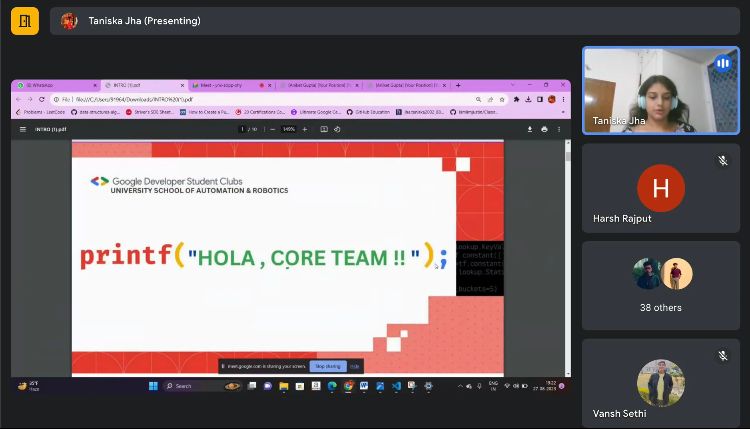Click Stop sharing button
Viewport: 750px width, 429px height.
(x=328, y=366)
